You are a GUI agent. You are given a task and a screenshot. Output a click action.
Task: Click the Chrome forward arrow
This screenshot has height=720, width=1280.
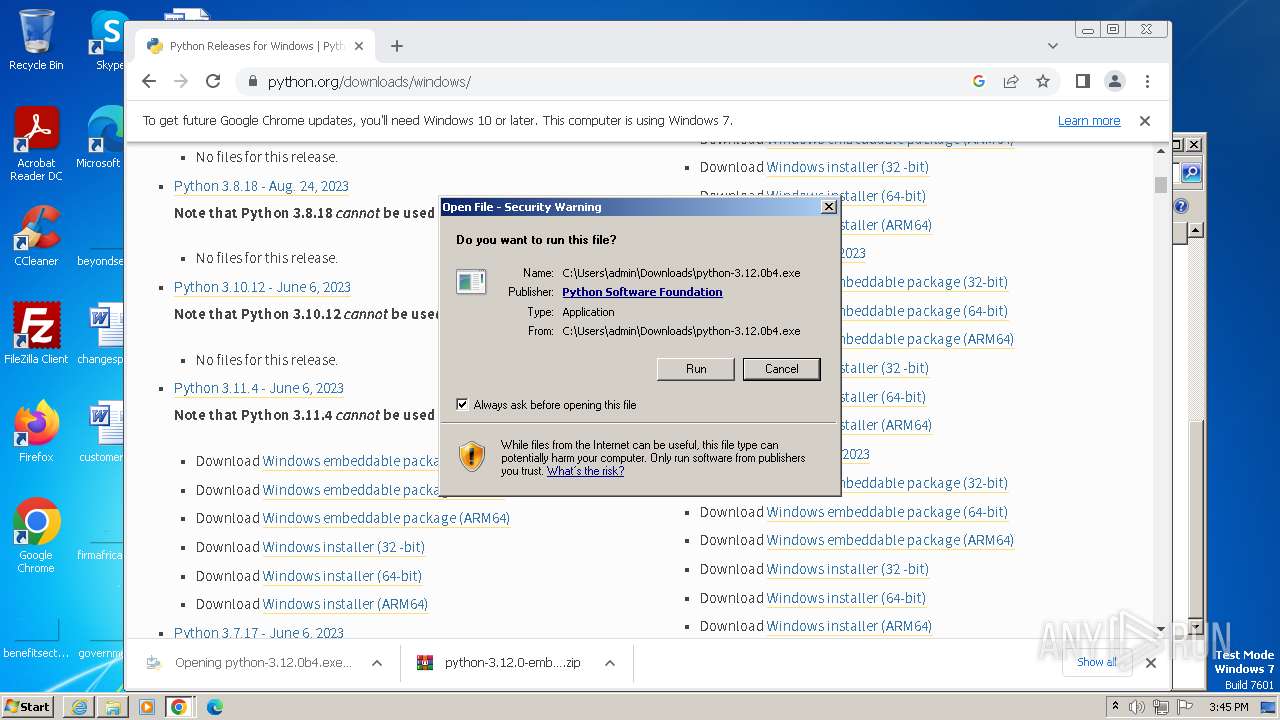(181, 82)
